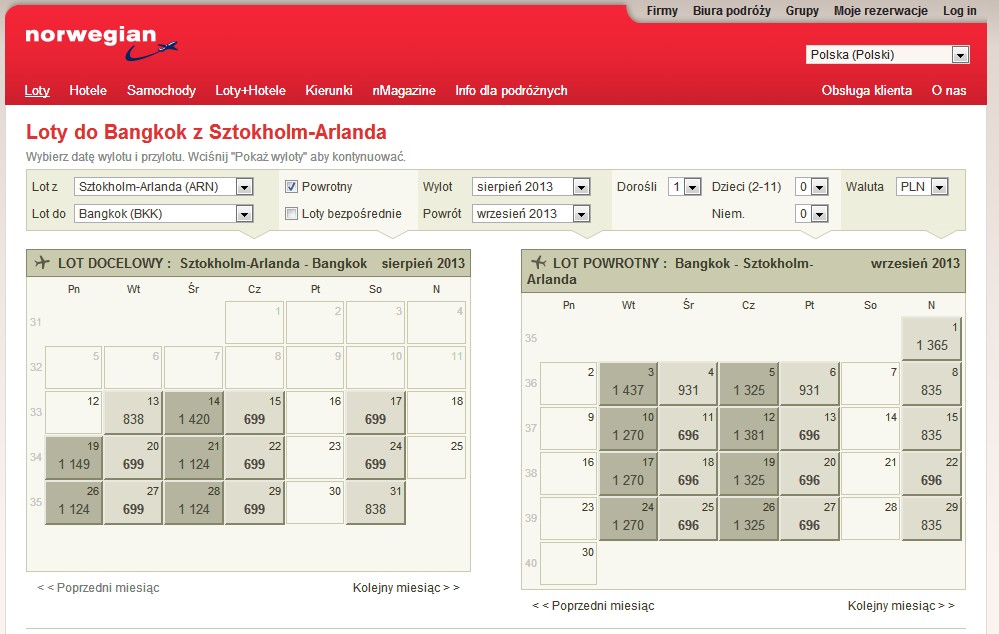Select September 10 return fare 1 270
Image resolution: width=999 pixels, height=634 pixels.
coord(628,429)
